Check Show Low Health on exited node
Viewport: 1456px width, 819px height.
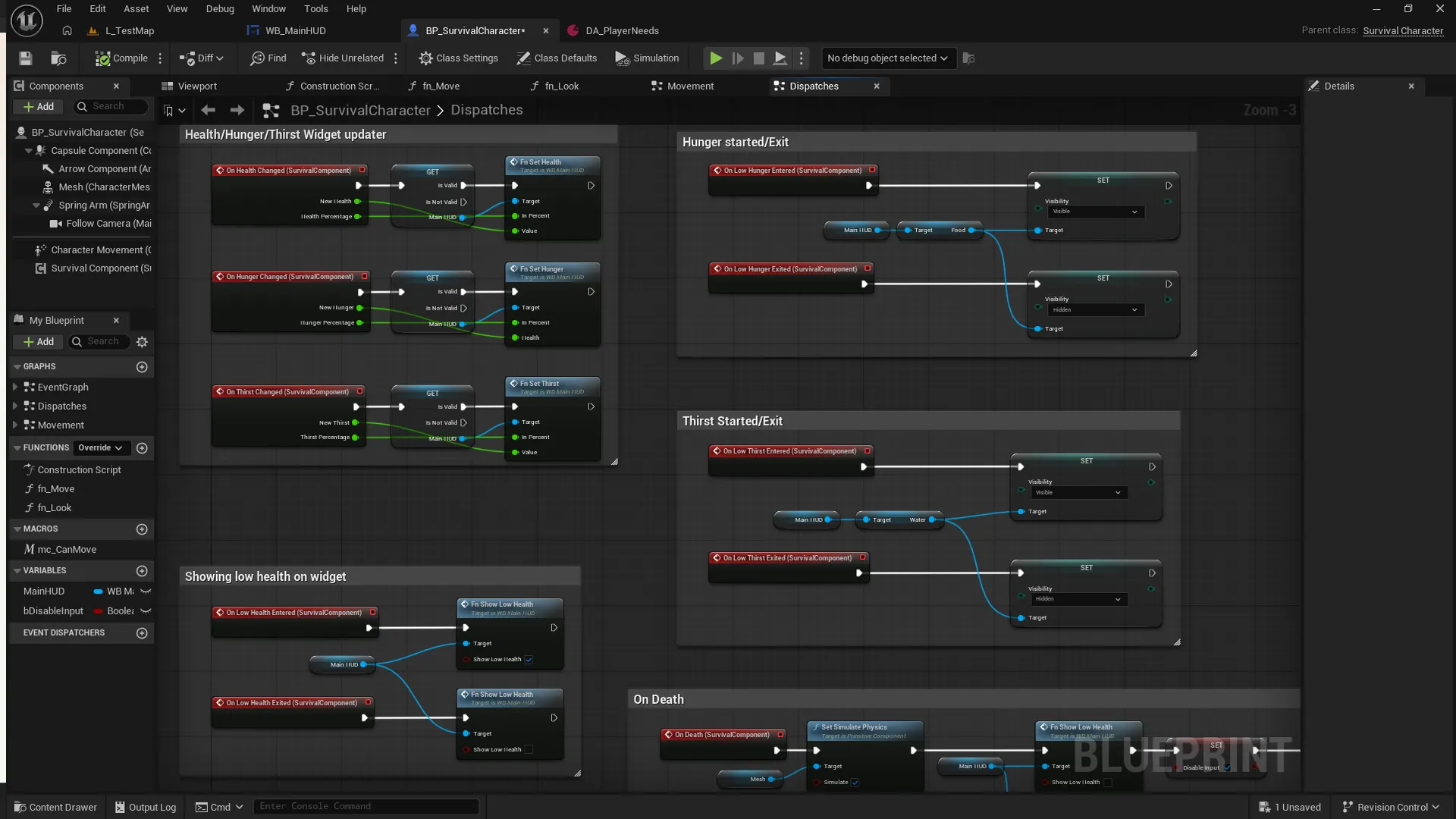click(529, 750)
